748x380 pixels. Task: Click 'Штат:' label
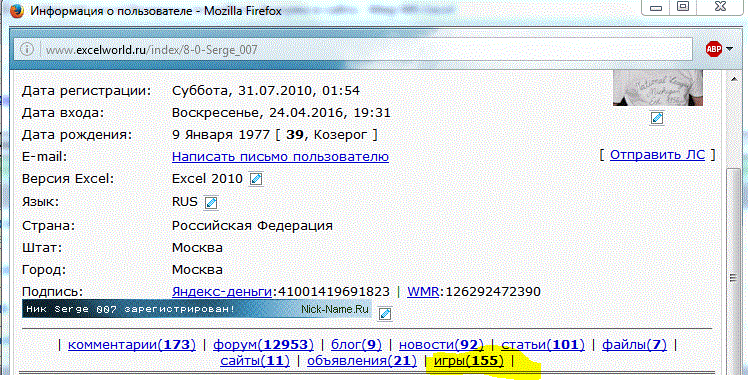pos(42,248)
